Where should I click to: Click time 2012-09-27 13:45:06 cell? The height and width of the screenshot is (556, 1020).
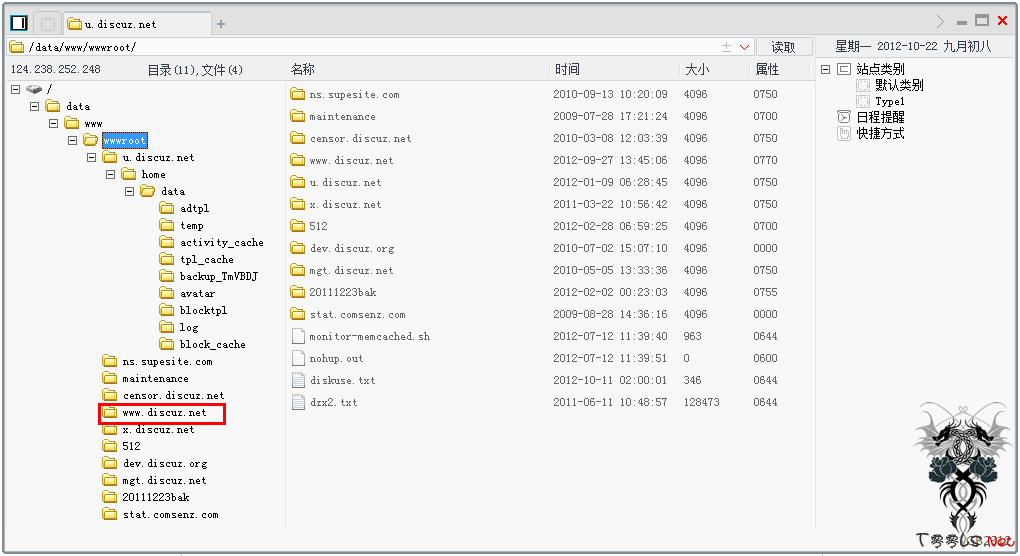610,160
